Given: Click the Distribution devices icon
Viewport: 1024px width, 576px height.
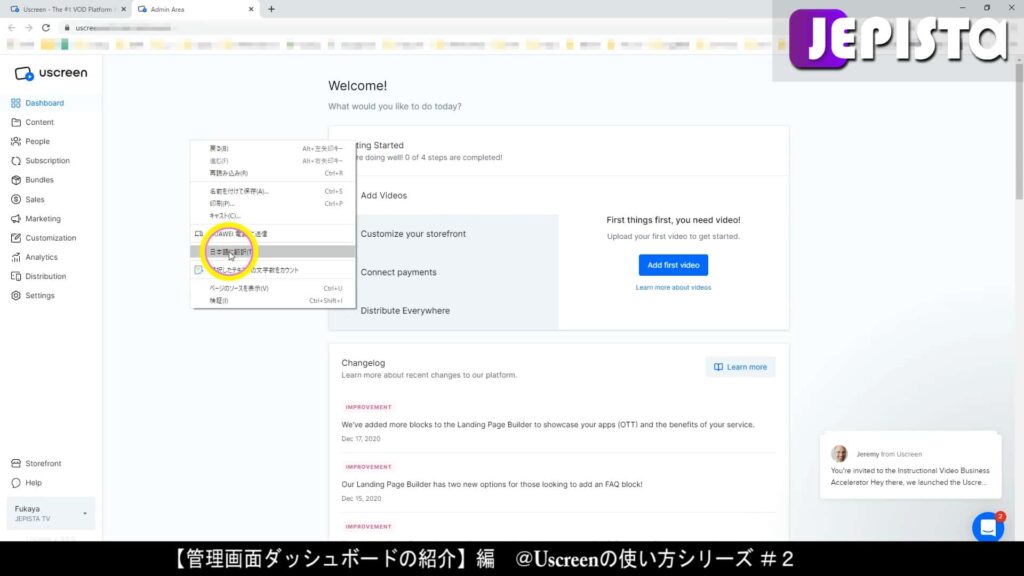Looking at the screenshot, I should pyautogui.click(x=16, y=276).
